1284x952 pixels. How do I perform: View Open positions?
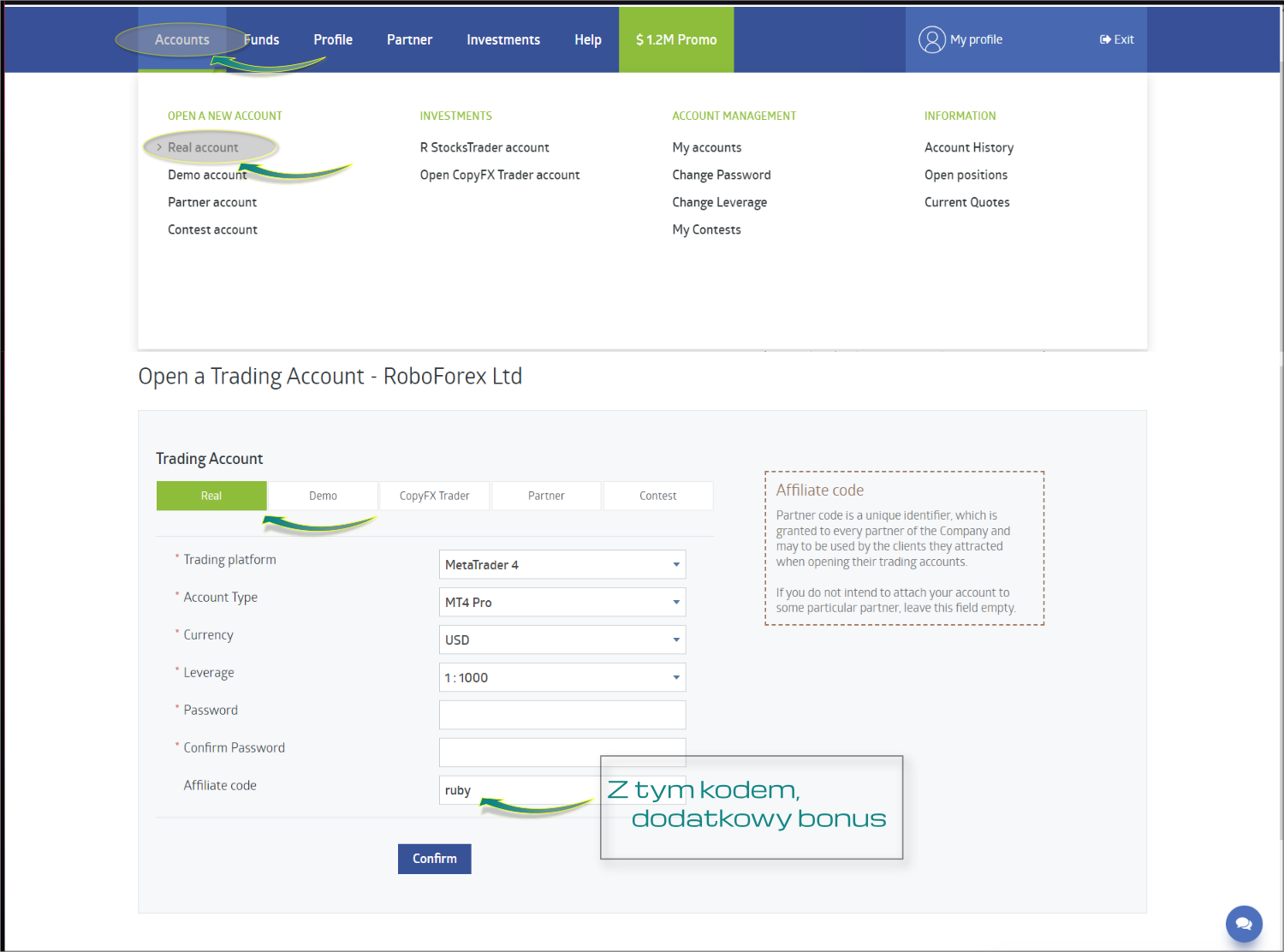(966, 175)
